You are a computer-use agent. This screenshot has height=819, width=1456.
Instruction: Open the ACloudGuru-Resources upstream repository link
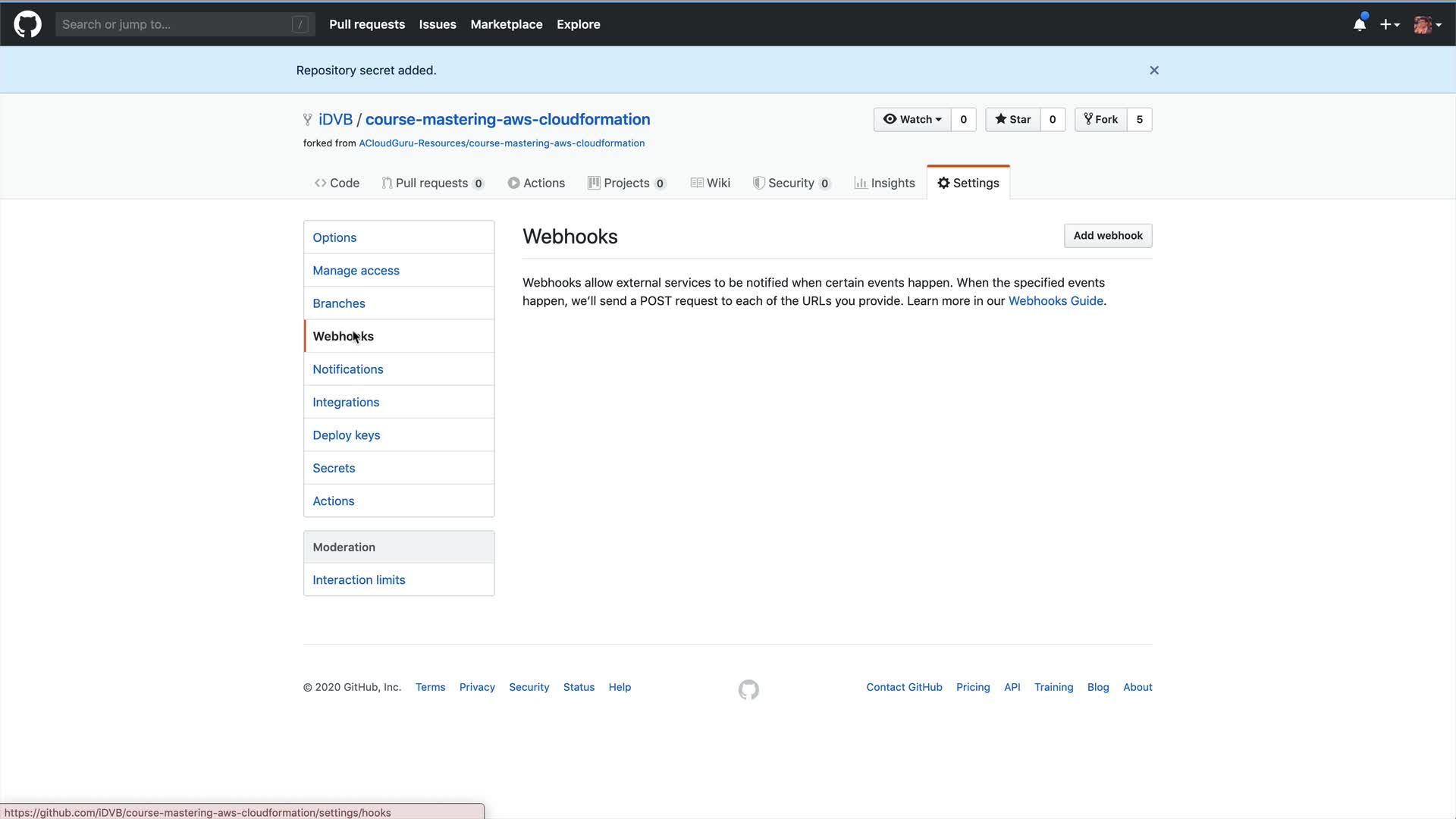(501, 143)
